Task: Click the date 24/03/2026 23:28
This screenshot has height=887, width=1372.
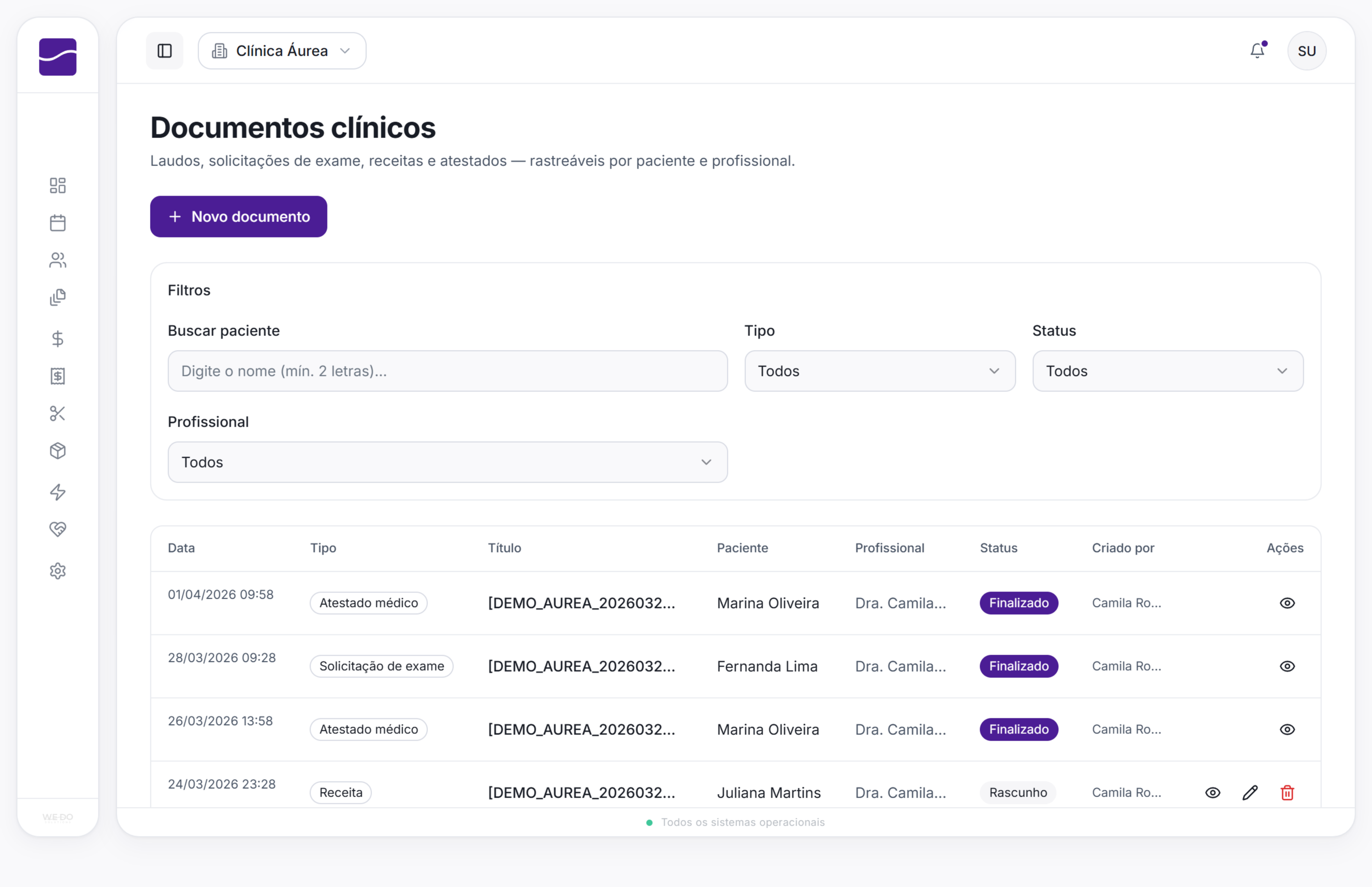Action: [x=222, y=784]
